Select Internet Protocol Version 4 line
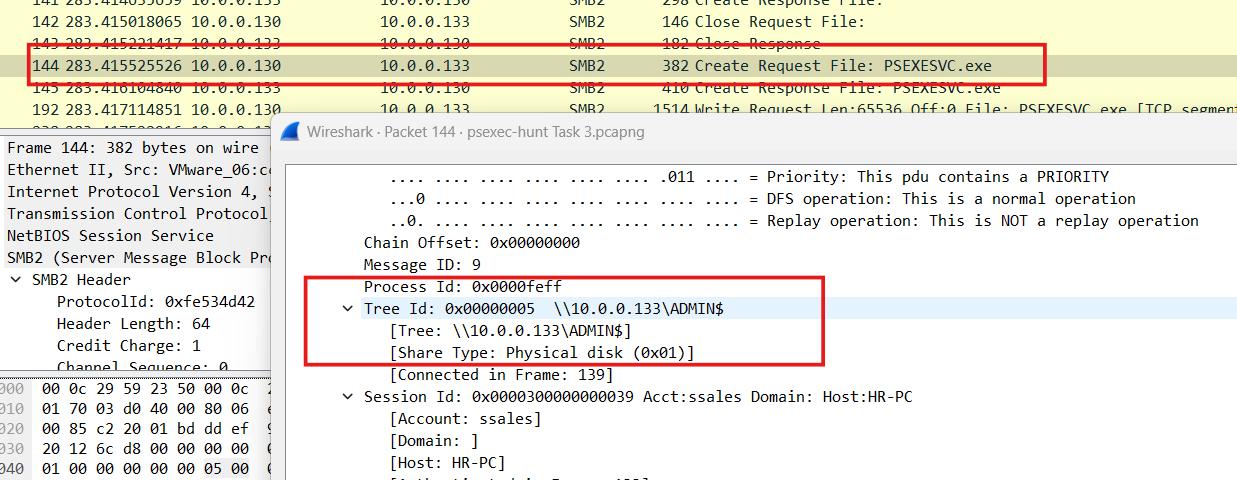Screen dimensions: 1237x480 (x=136, y=192)
